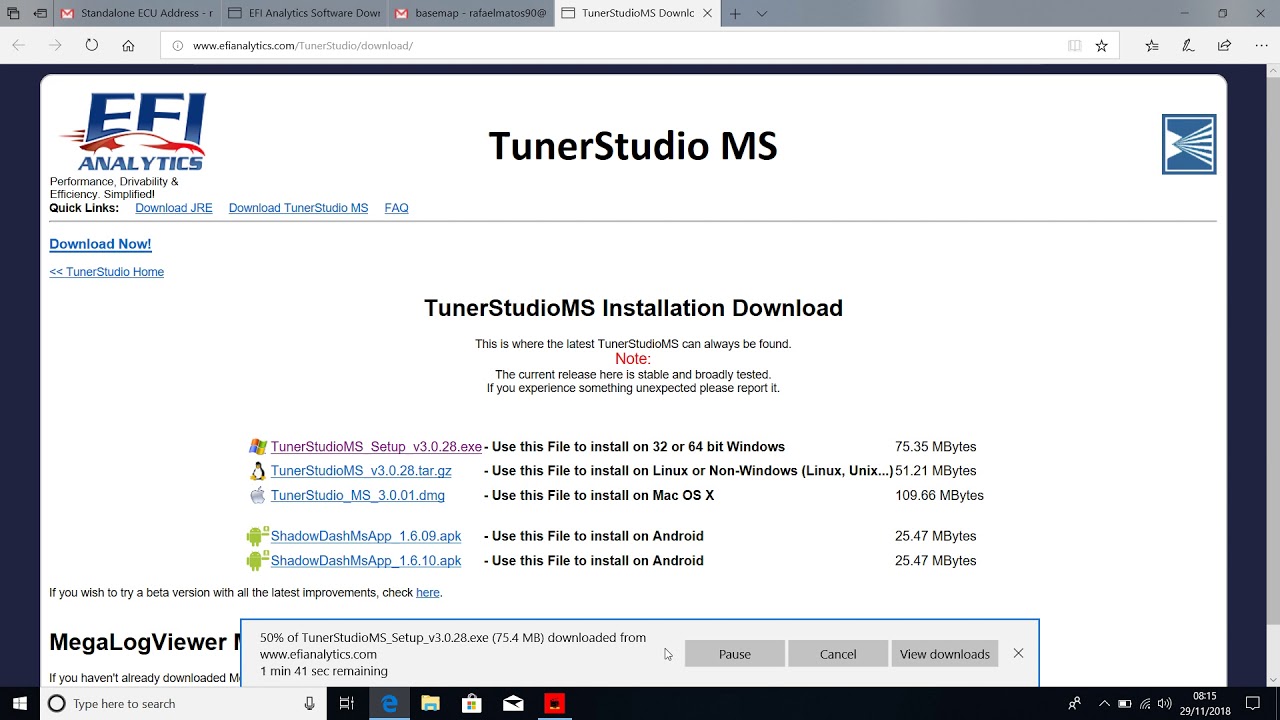The image size is (1280, 720).
Task: Open File Explorer from taskbar
Action: pos(430,704)
